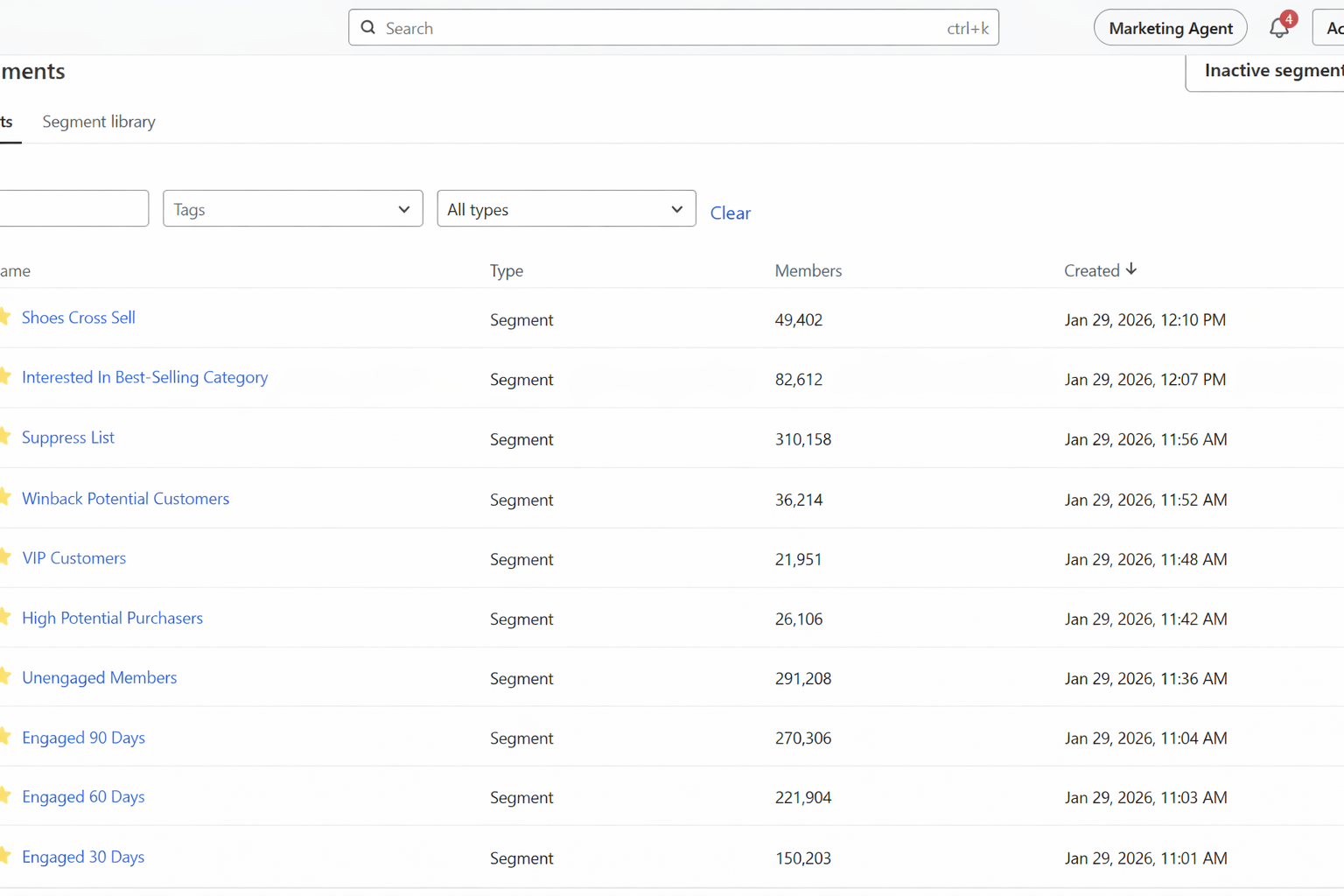Click the sort arrow on Created column

click(1132, 269)
